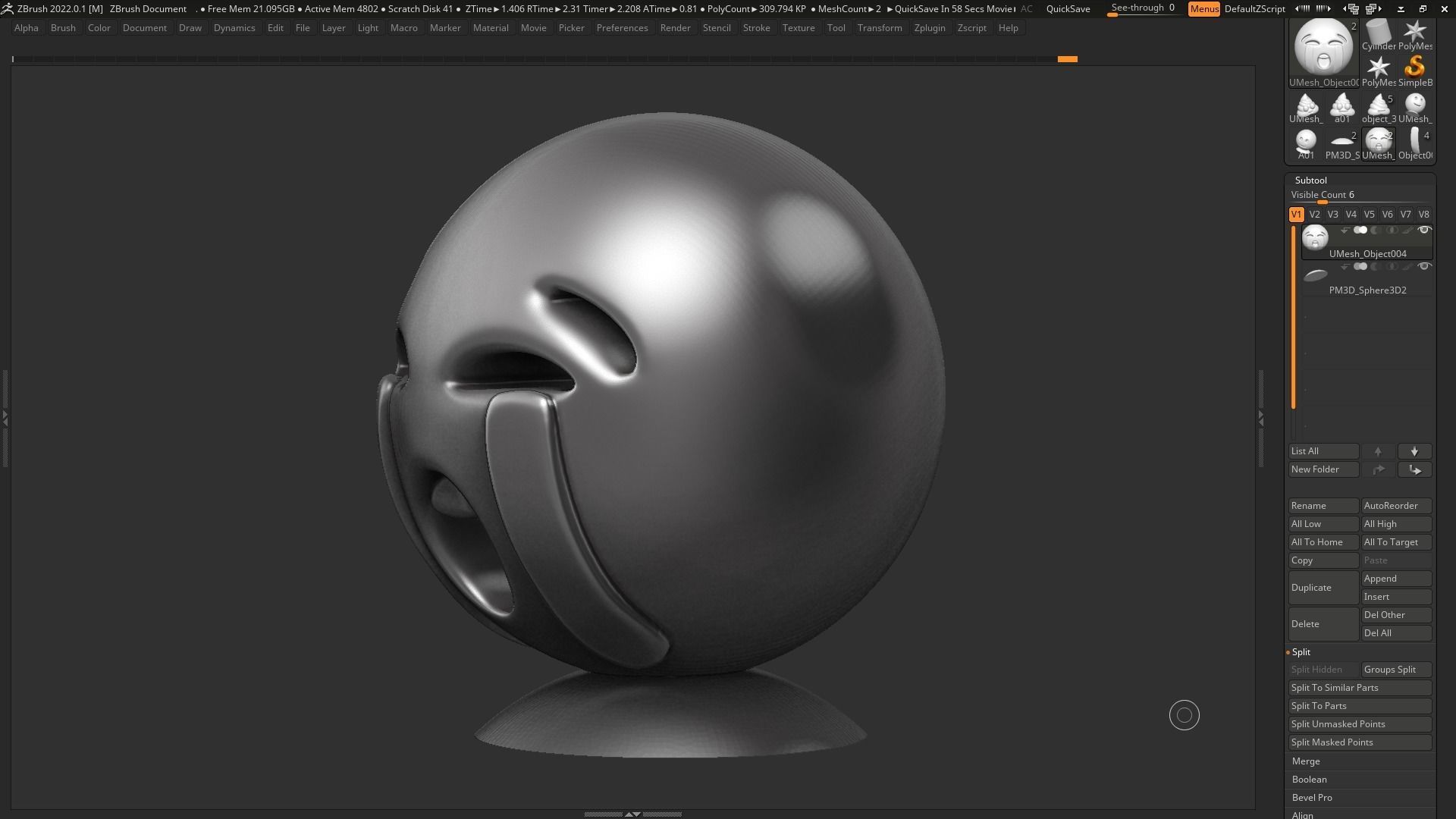The image size is (1456, 819).
Task: Toggle visibility eye of PM3D_Sphere3D2
Action: 1424,266
